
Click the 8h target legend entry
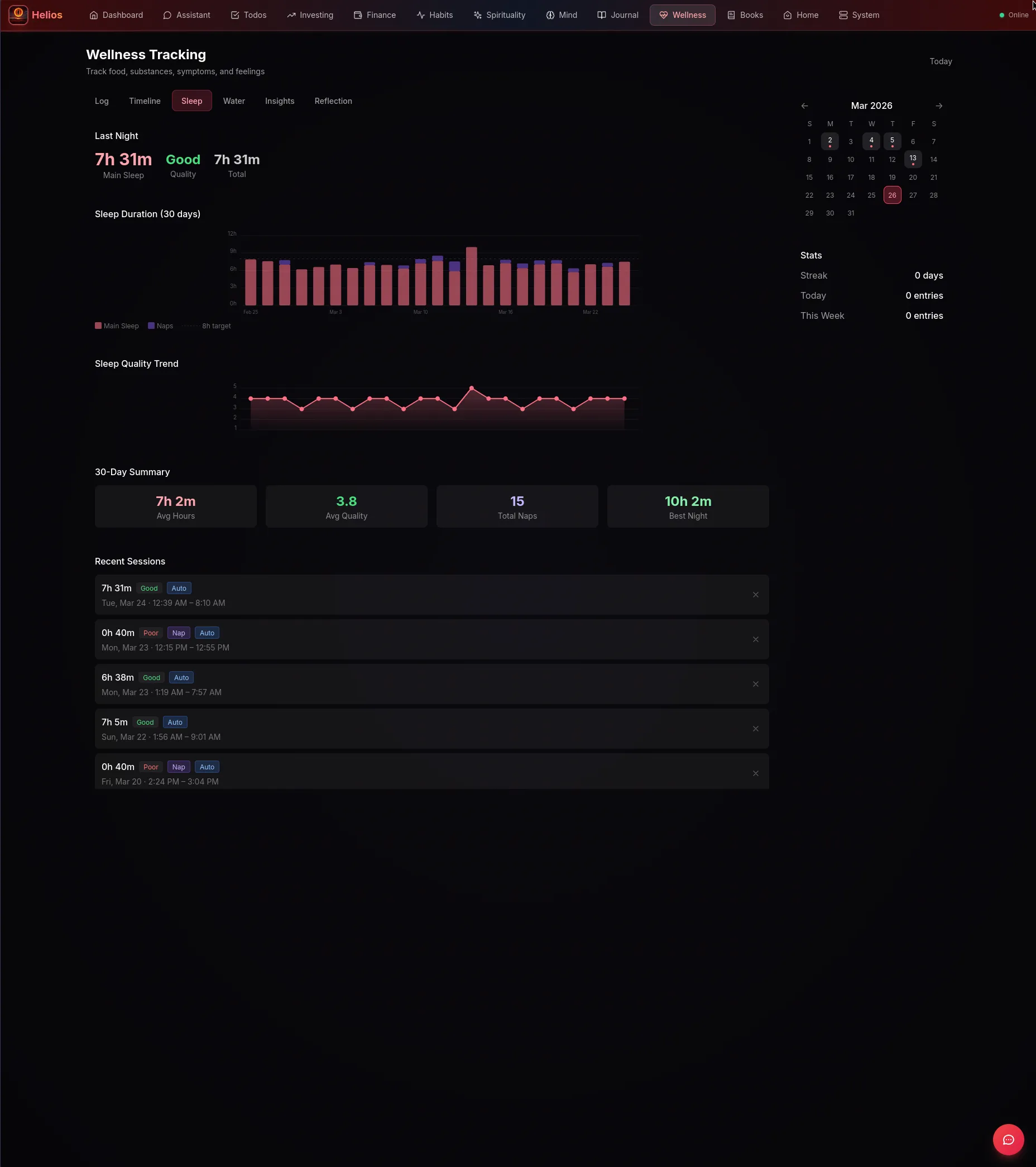[207, 326]
